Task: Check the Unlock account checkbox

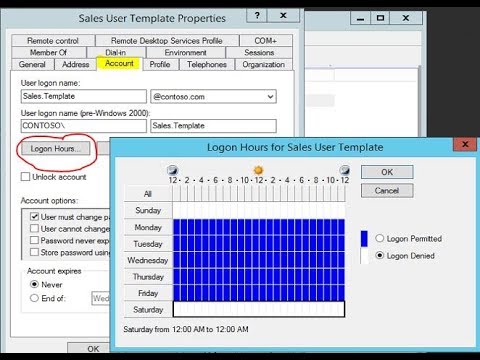Action: pos(25,177)
